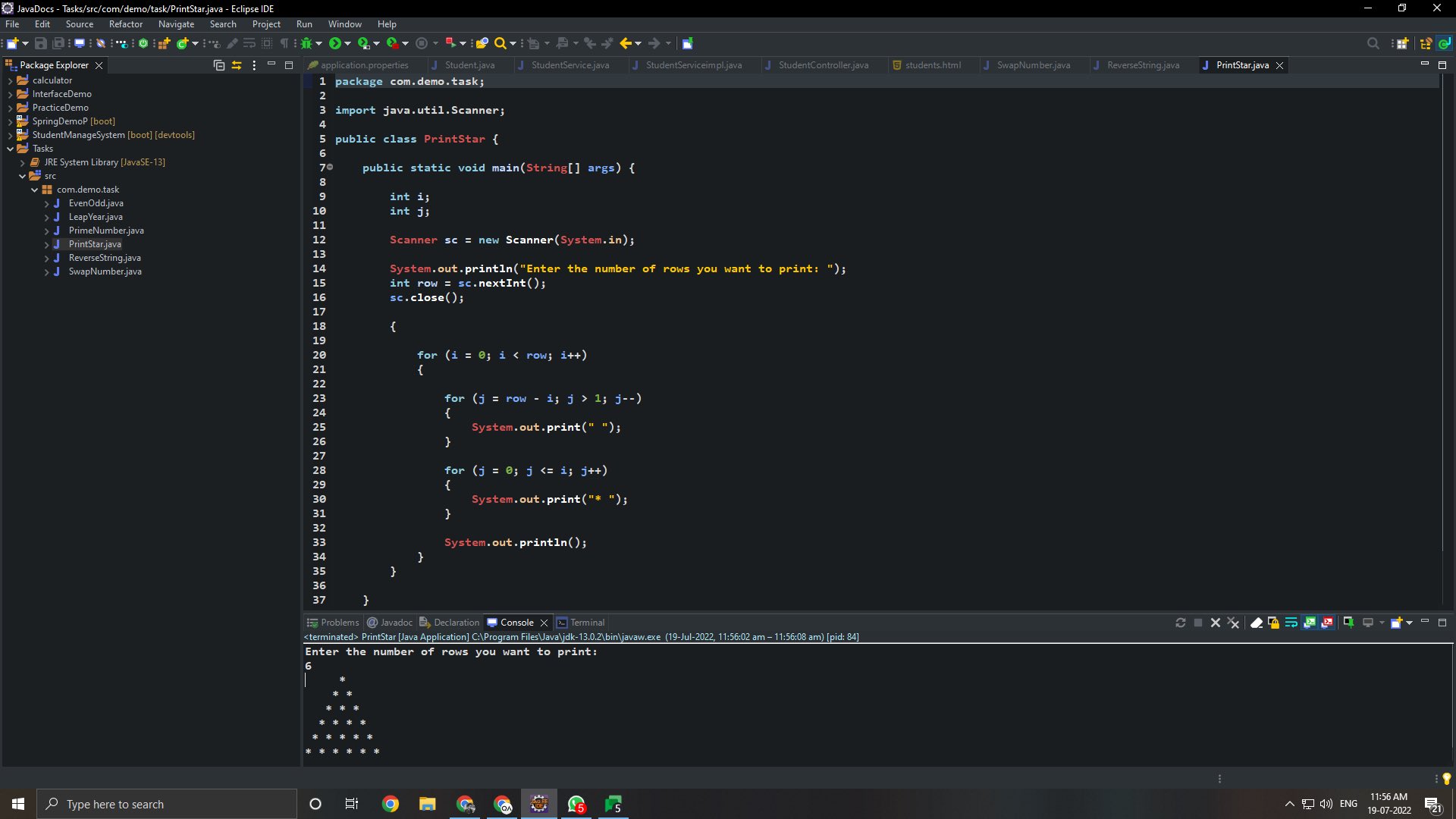
Task: Open Chrome from the Windows taskbar
Action: tap(390, 803)
